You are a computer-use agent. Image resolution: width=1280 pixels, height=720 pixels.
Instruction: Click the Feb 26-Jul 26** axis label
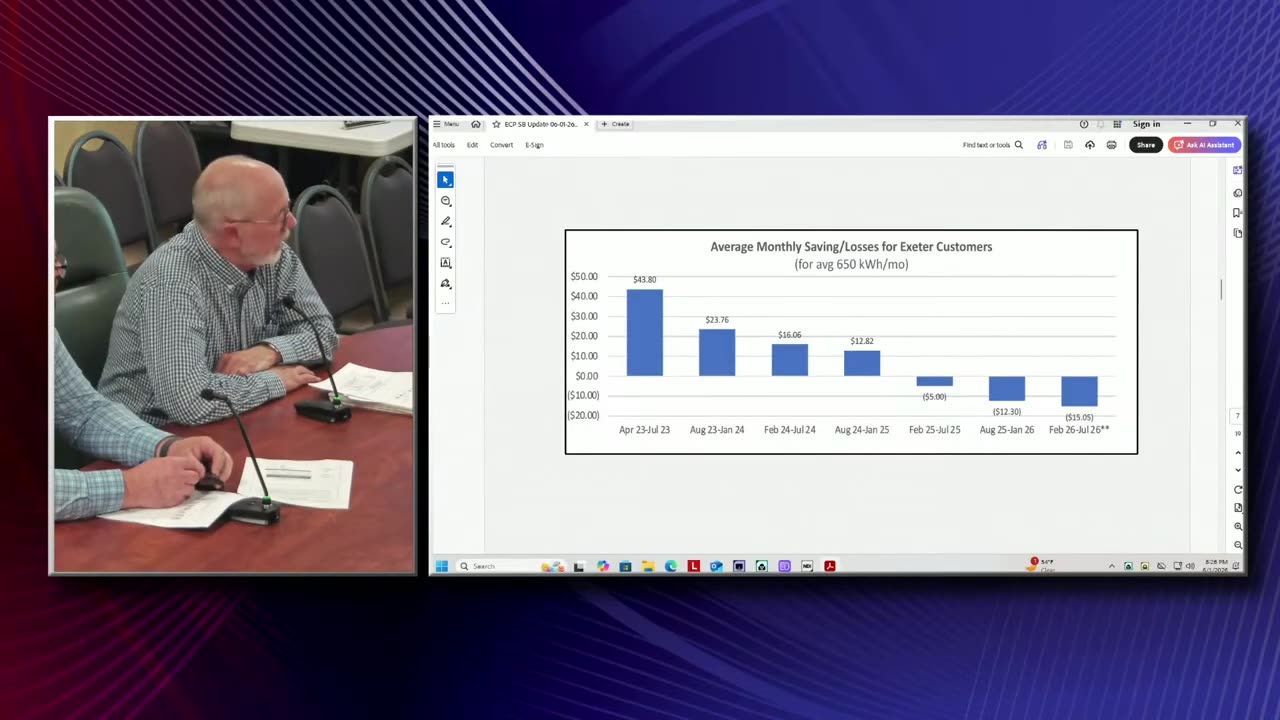click(x=1079, y=430)
